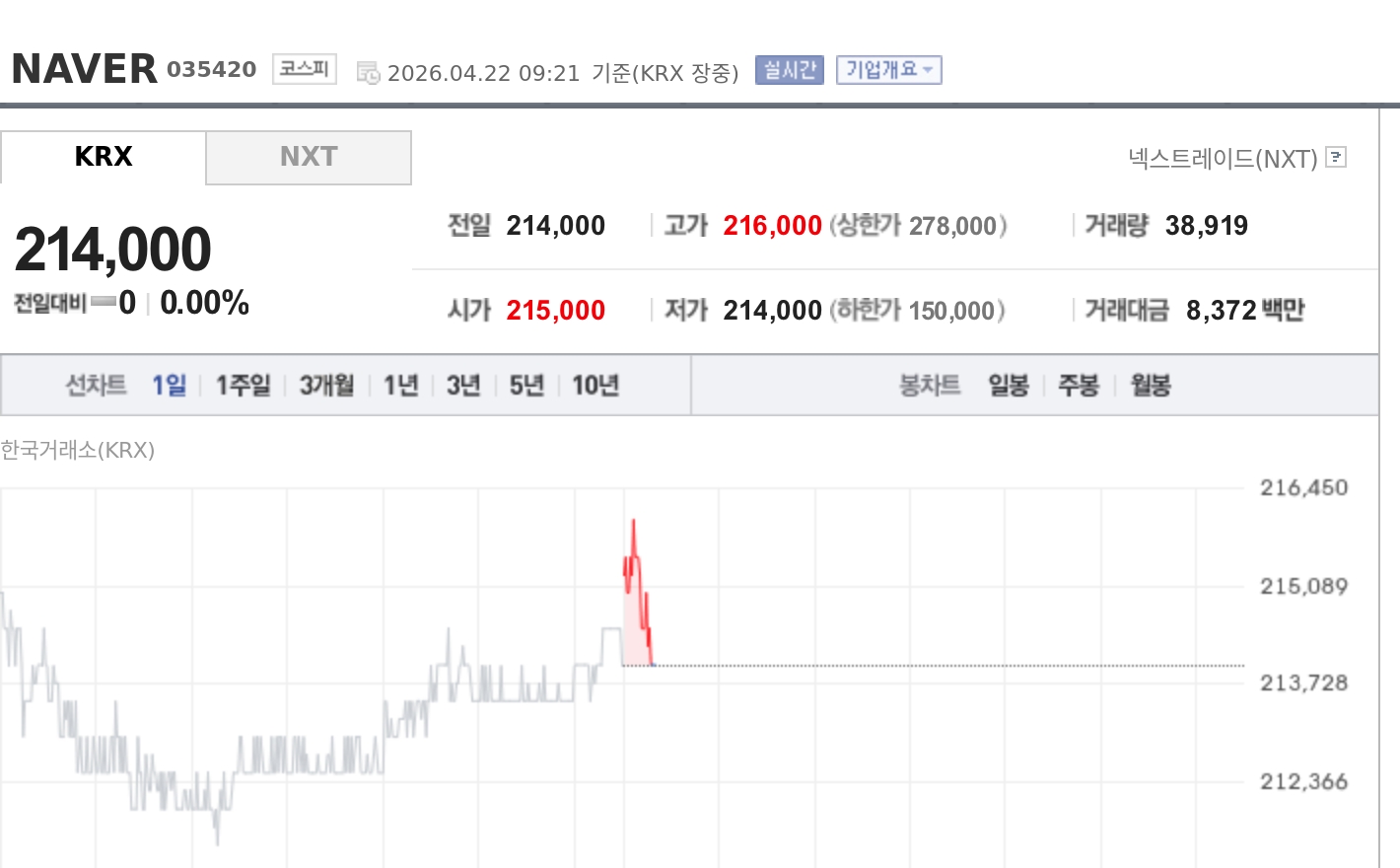Select 월봉 monthly candle chart
This screenshot has height=868, width=1400.
click(1149, 386)
